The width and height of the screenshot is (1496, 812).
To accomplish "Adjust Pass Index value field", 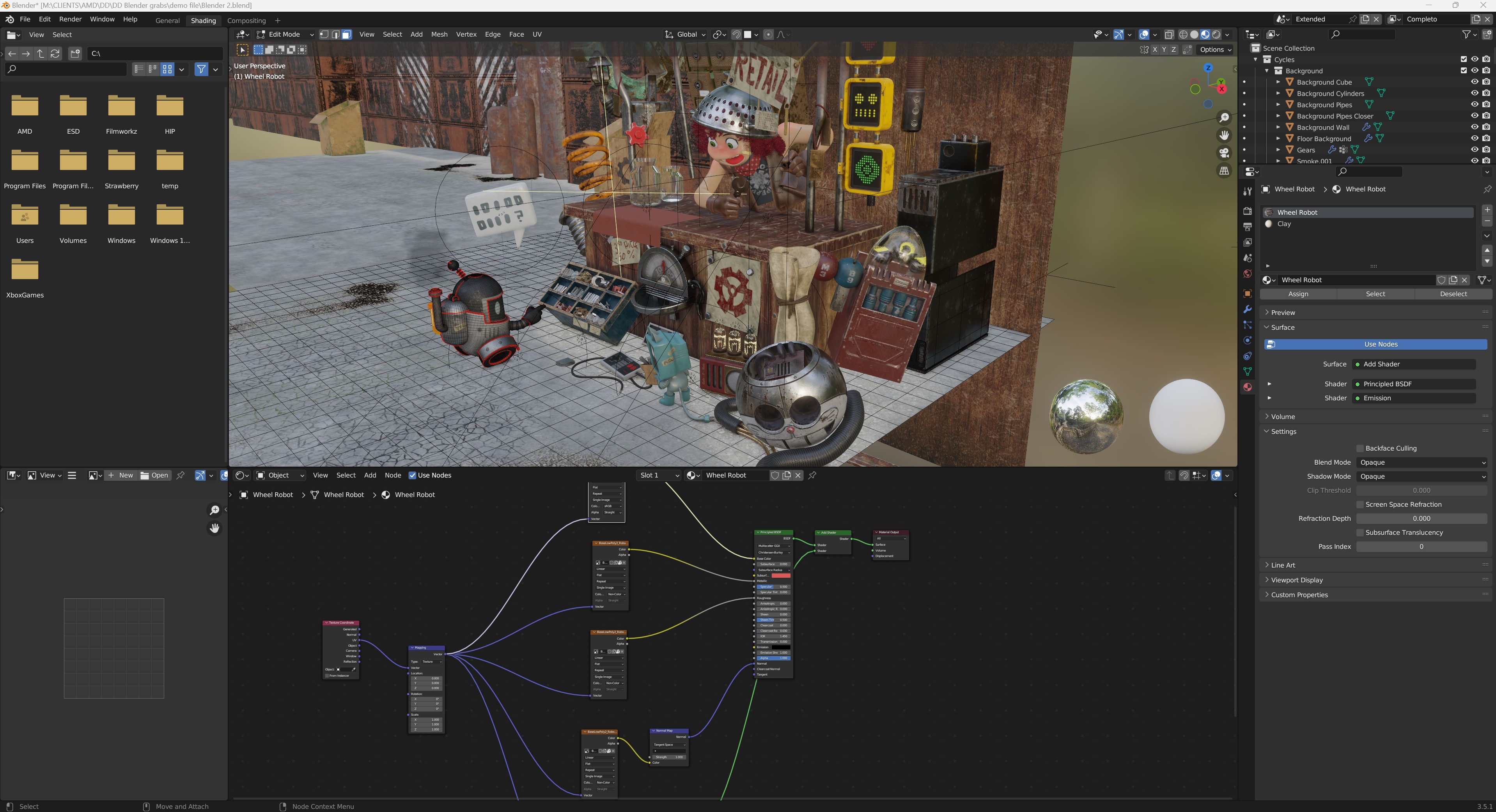I will coord(1422,547).
